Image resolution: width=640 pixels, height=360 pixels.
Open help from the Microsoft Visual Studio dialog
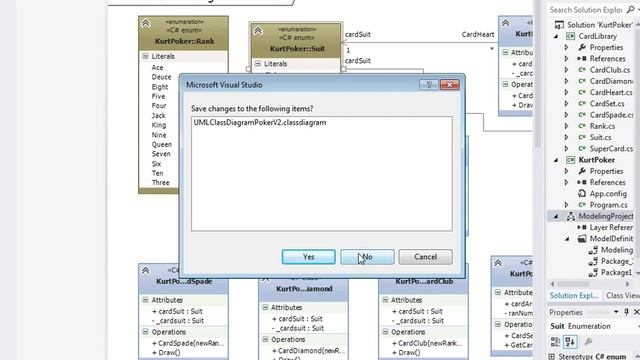coord(429,84)
